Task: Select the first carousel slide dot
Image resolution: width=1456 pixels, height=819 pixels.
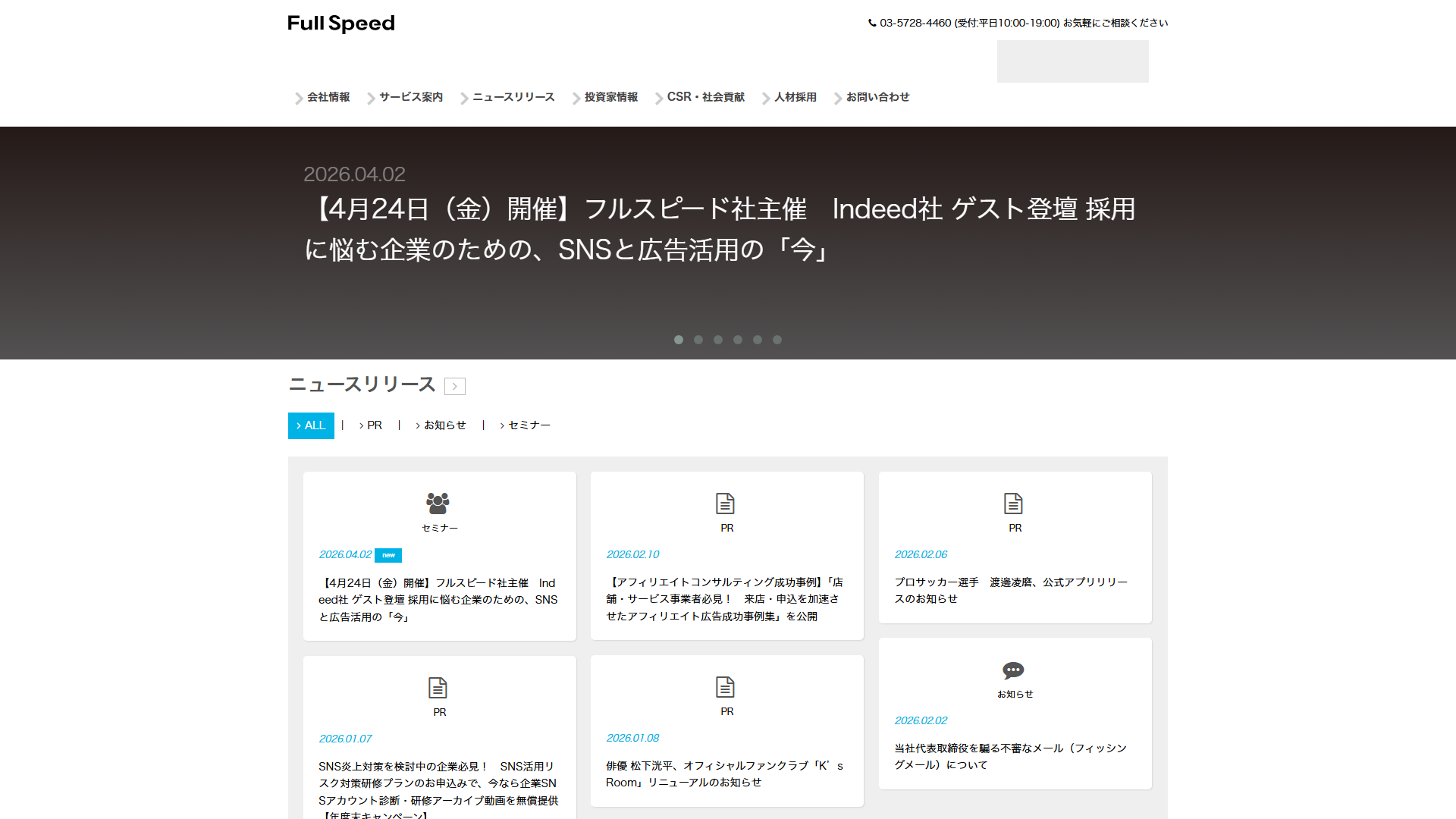Action: click(x=679, y=340)
